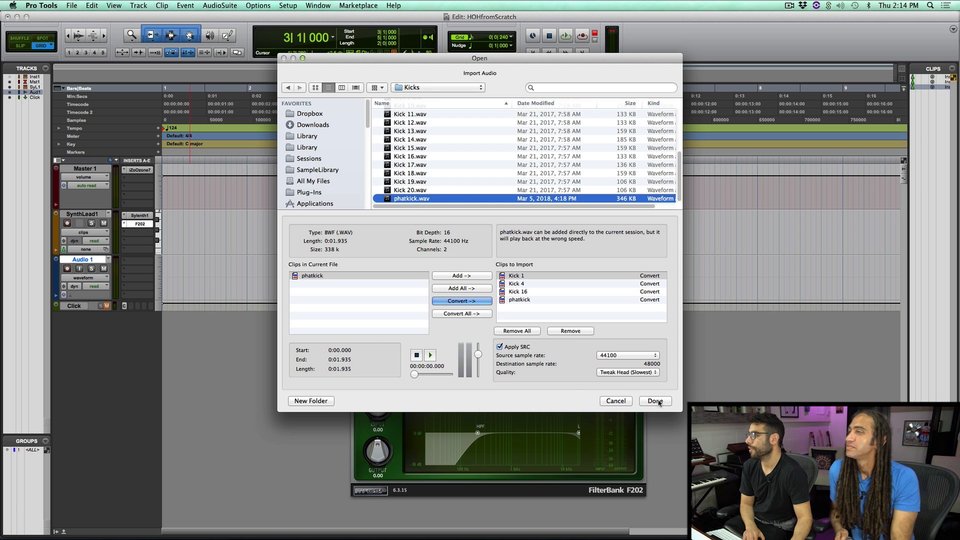The width and height of the screenshot is (960, 540).
Task: Click the record enable button on Audio 1 track
Action: coord(67,268)
